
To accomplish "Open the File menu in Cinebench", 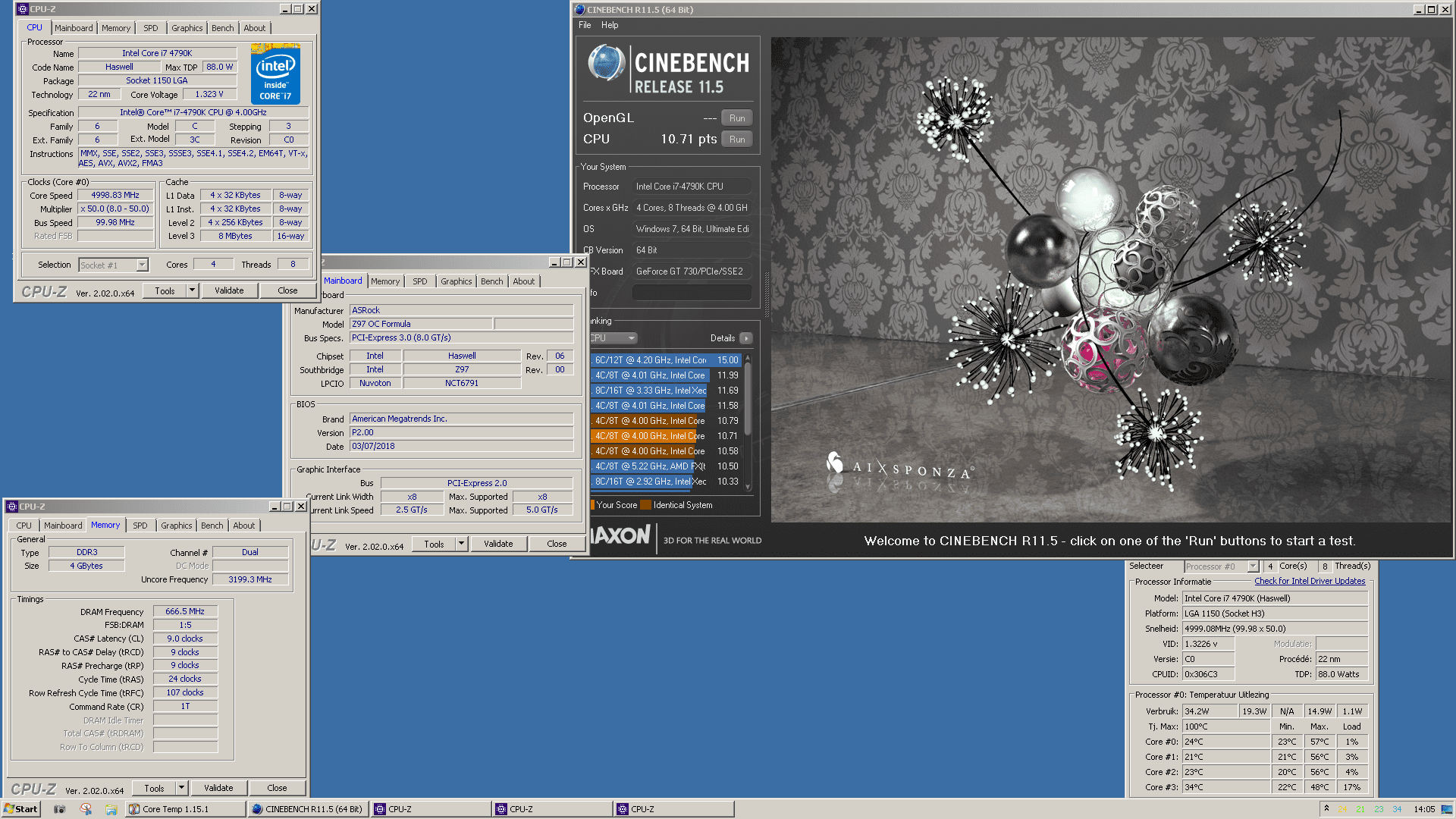I will coord(585,25).
